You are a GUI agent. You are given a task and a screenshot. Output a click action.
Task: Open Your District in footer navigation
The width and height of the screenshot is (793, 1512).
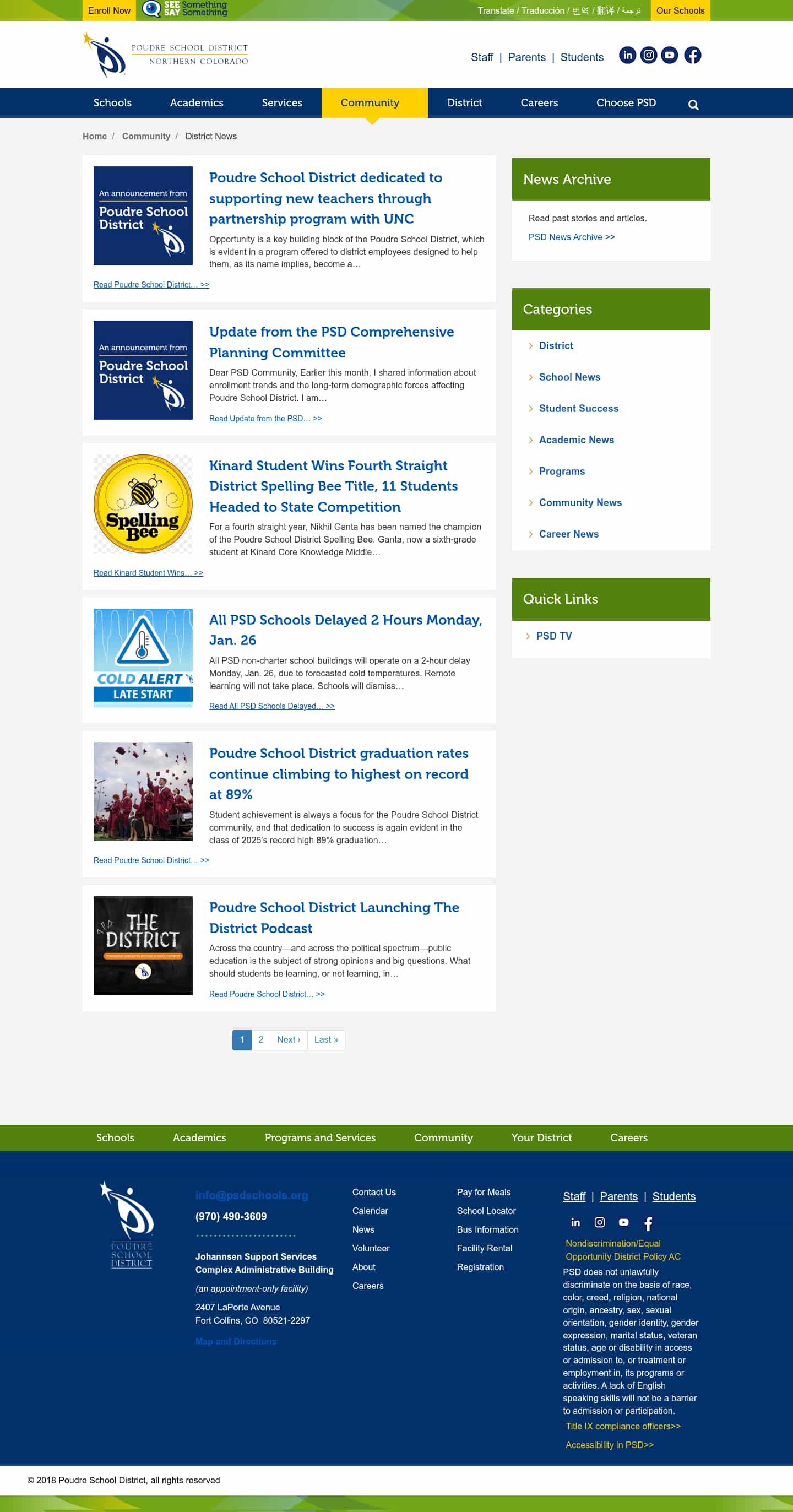click(541, 1137)
